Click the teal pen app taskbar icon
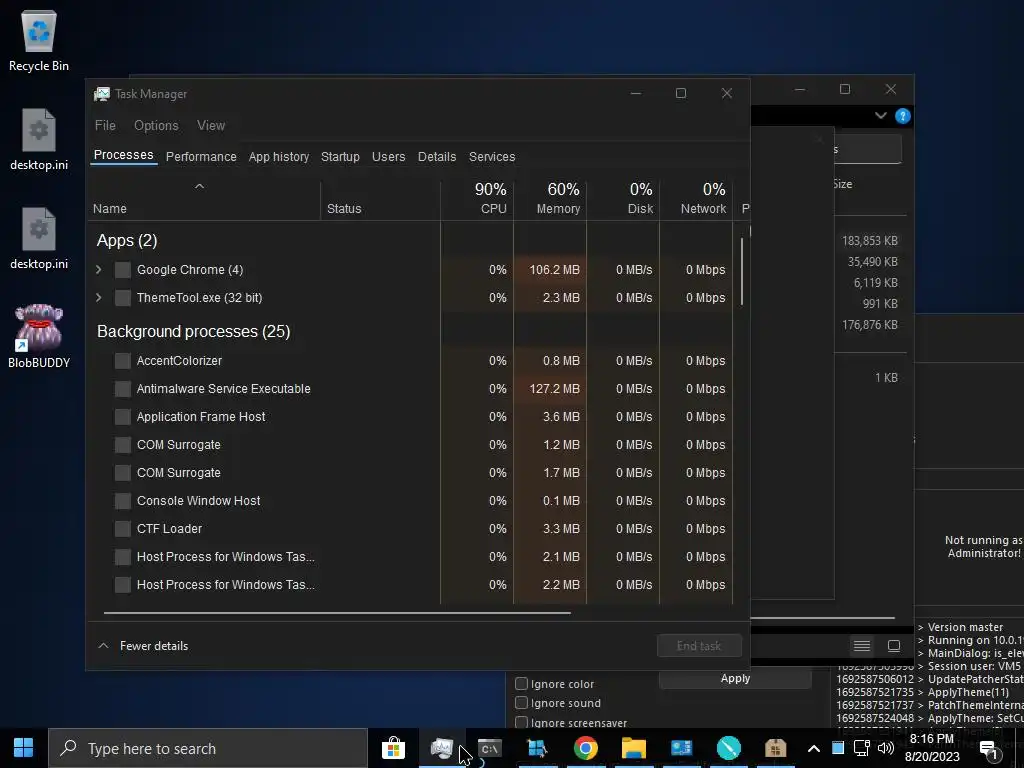Screen dimensions: 1024x768 click(x=729, y=748)
